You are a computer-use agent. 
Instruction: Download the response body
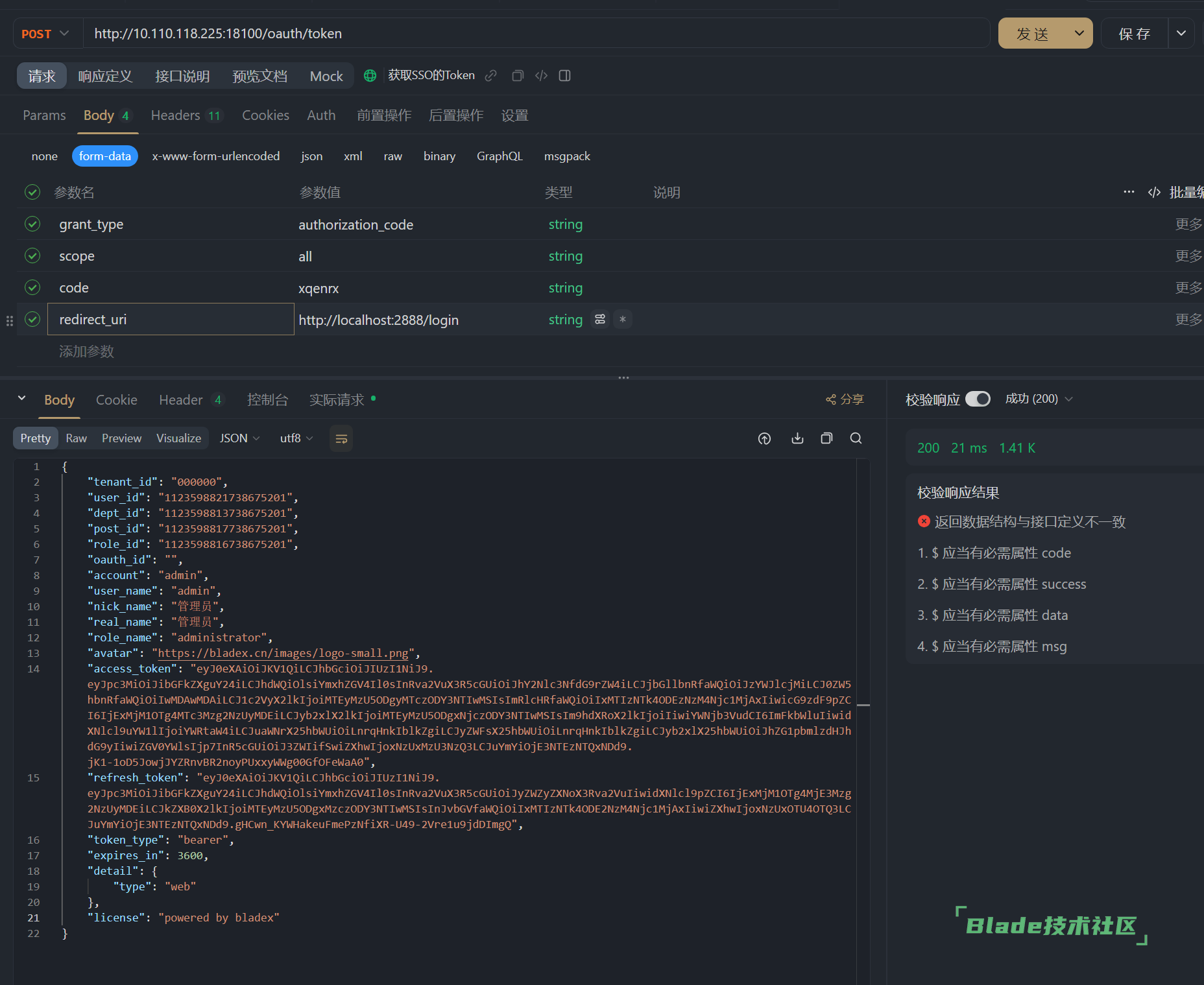(797, 439)
